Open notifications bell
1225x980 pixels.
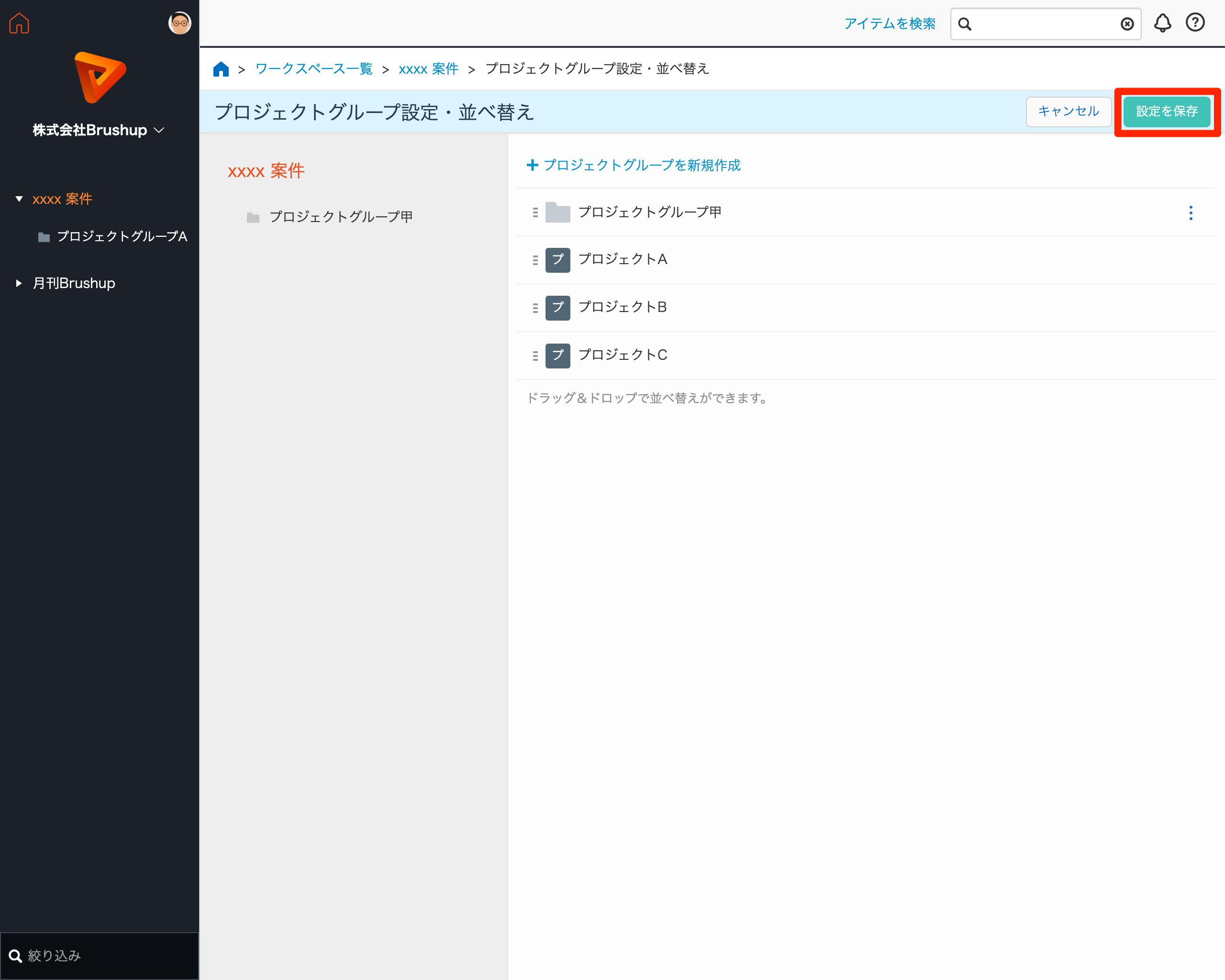(1162, 23)
